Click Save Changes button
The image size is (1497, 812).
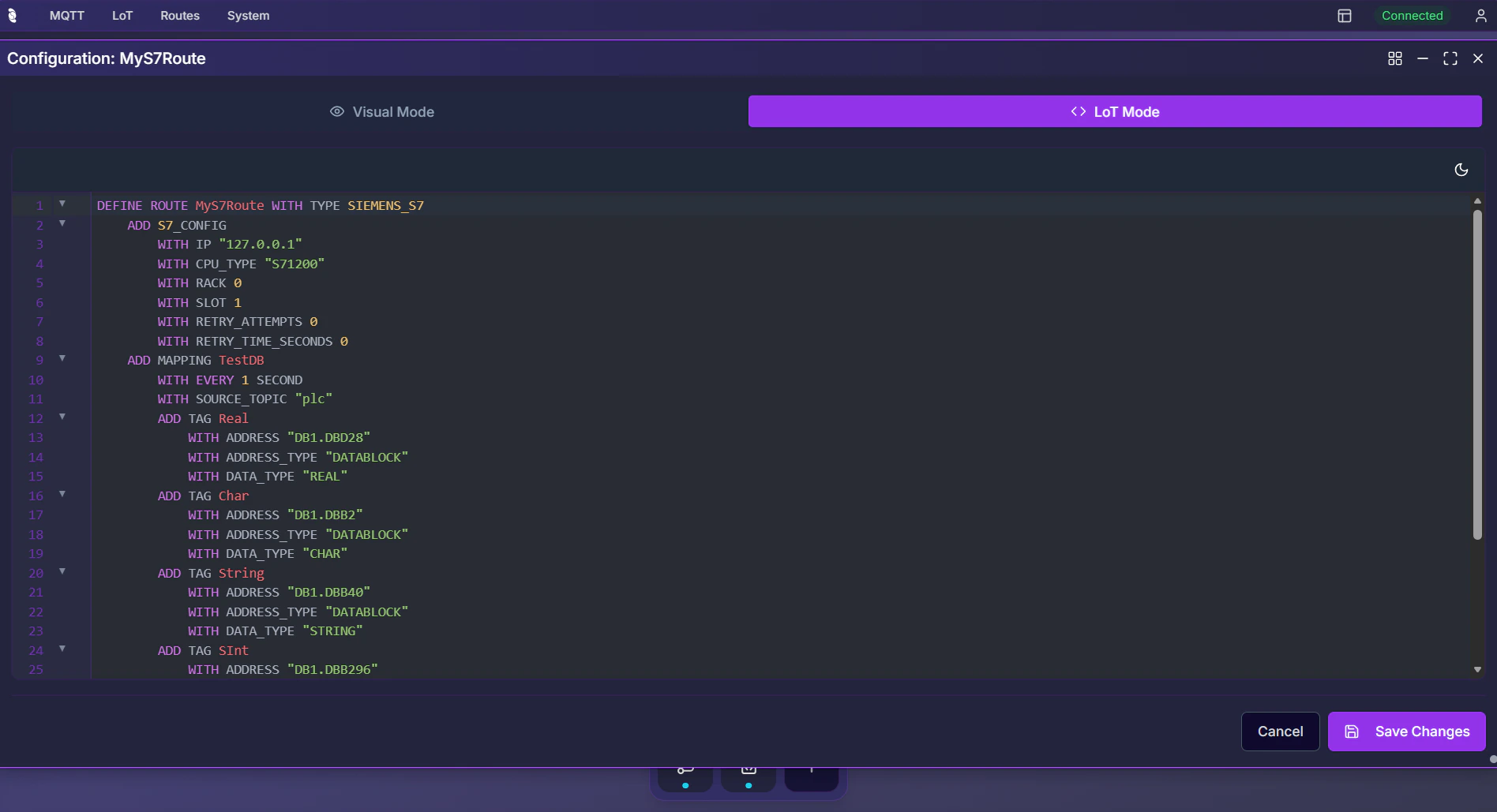click(1406, 732)
